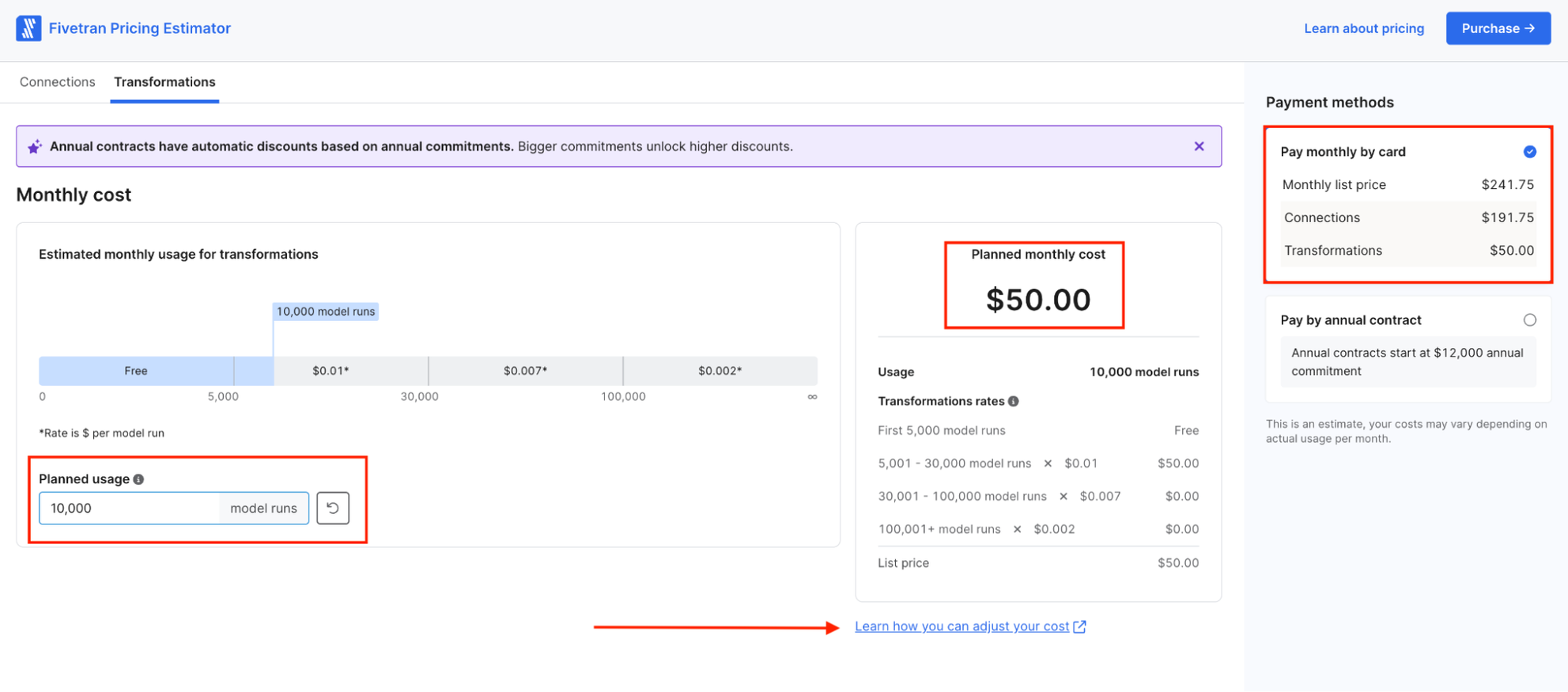Screen dimensions: 1568x692
Task: Click the external link icon beside adjust cost
Action: pyautogui.click(x=1079, y=626)
